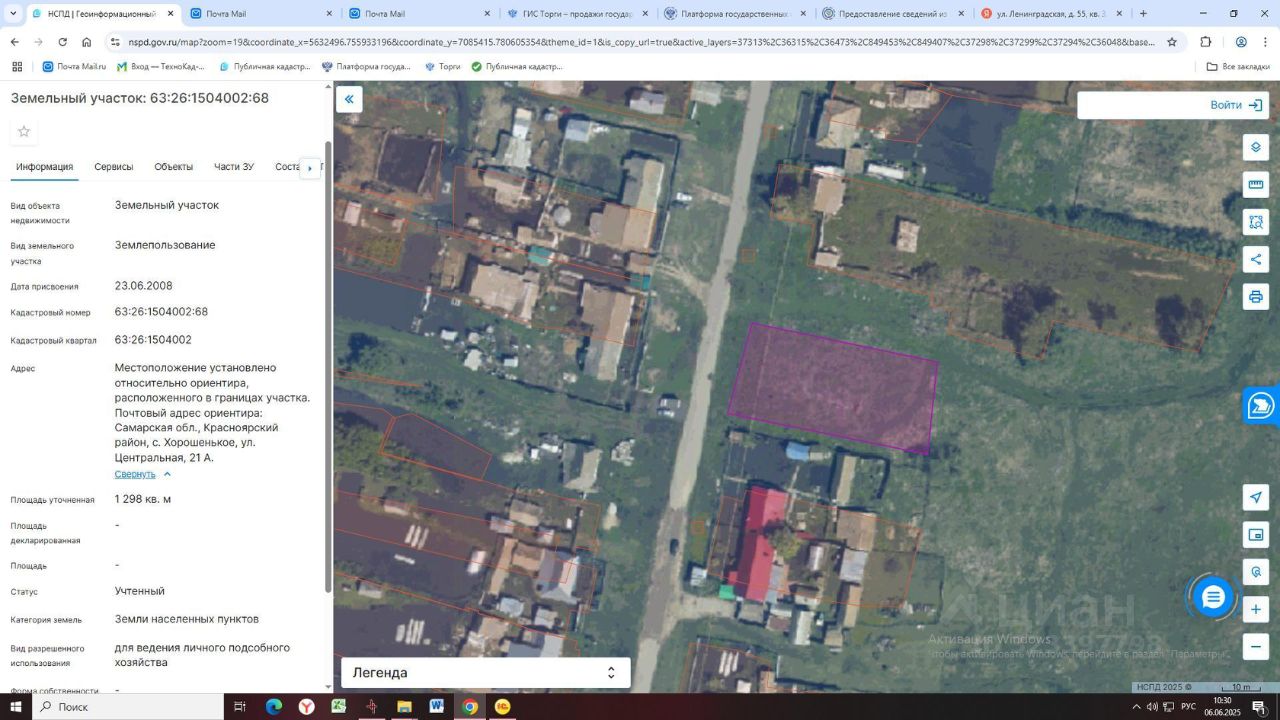Image resolution: width=1280 pixels, height=720 pixels.
Task: Zoom in on the map
Action: [x=1256, y=609]
